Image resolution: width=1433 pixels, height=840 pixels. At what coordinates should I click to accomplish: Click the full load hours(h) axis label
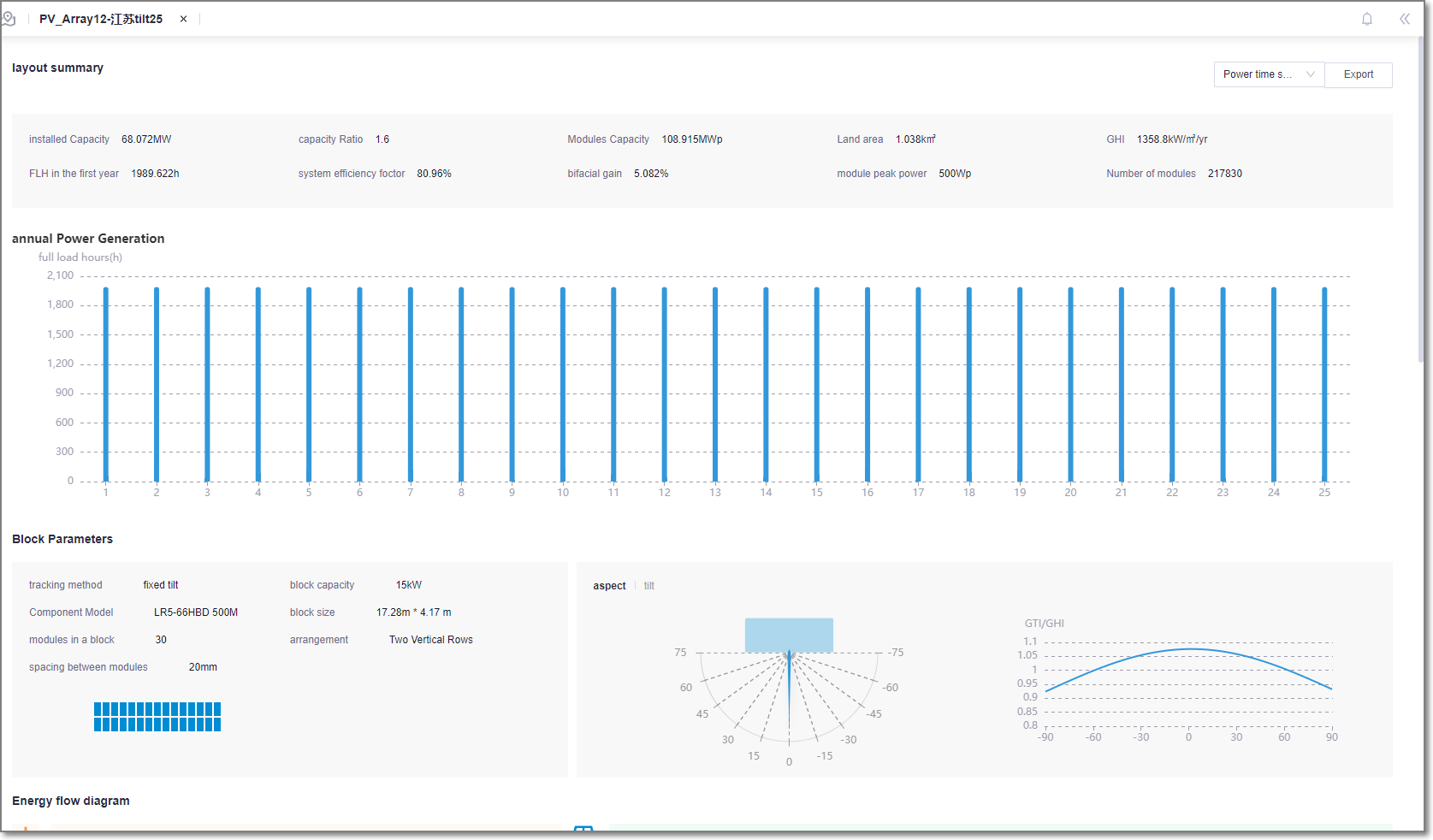click(x=80, y=257)
